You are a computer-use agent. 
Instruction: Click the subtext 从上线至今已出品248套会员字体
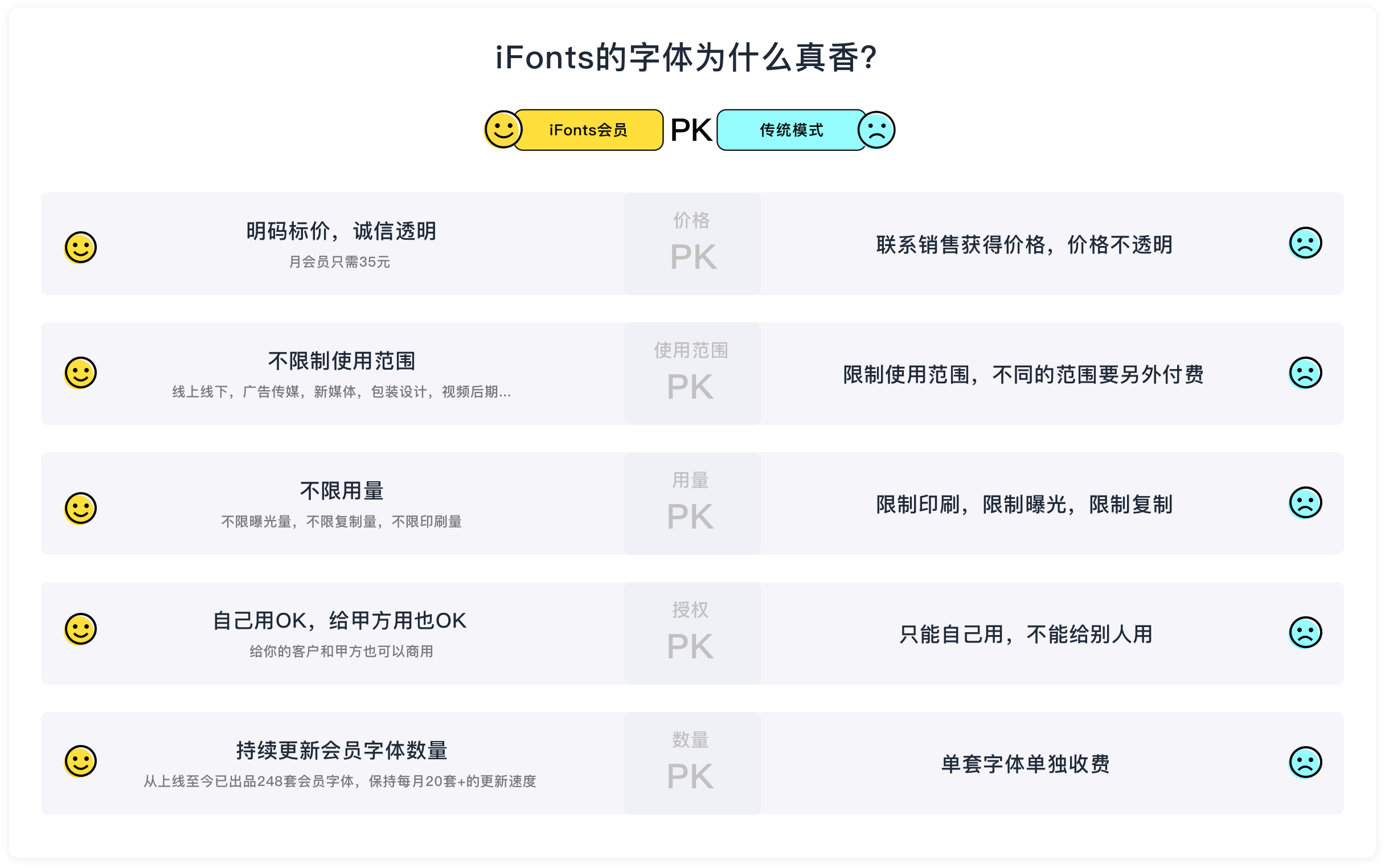[248, 781]
